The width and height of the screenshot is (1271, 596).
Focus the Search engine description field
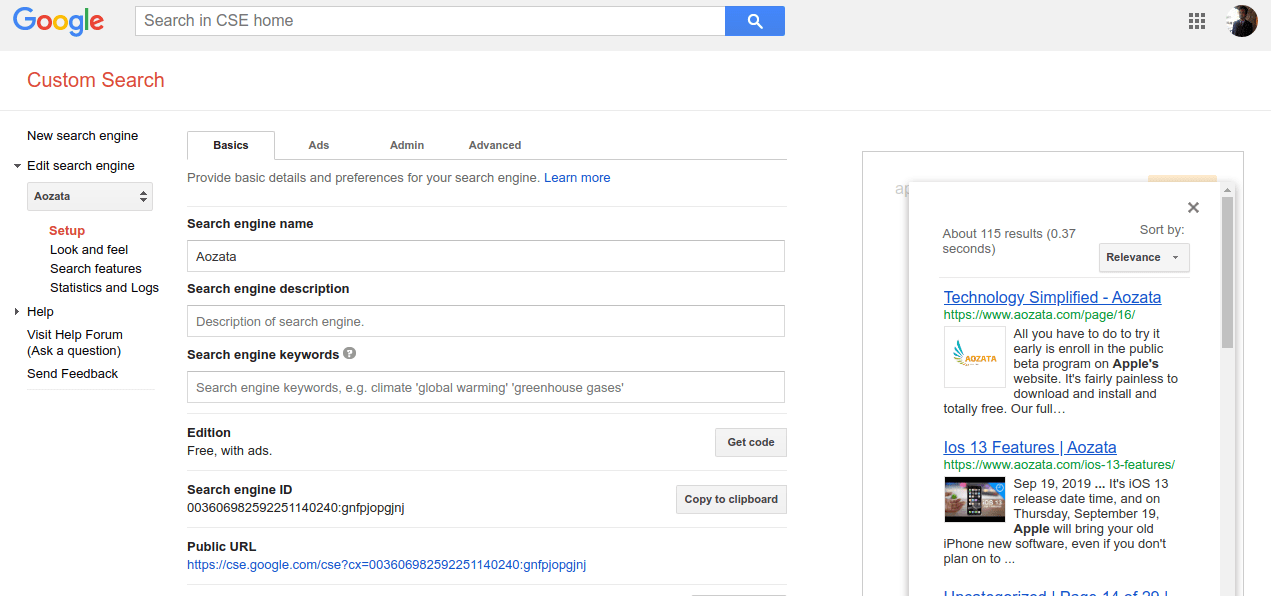[486, 321]
